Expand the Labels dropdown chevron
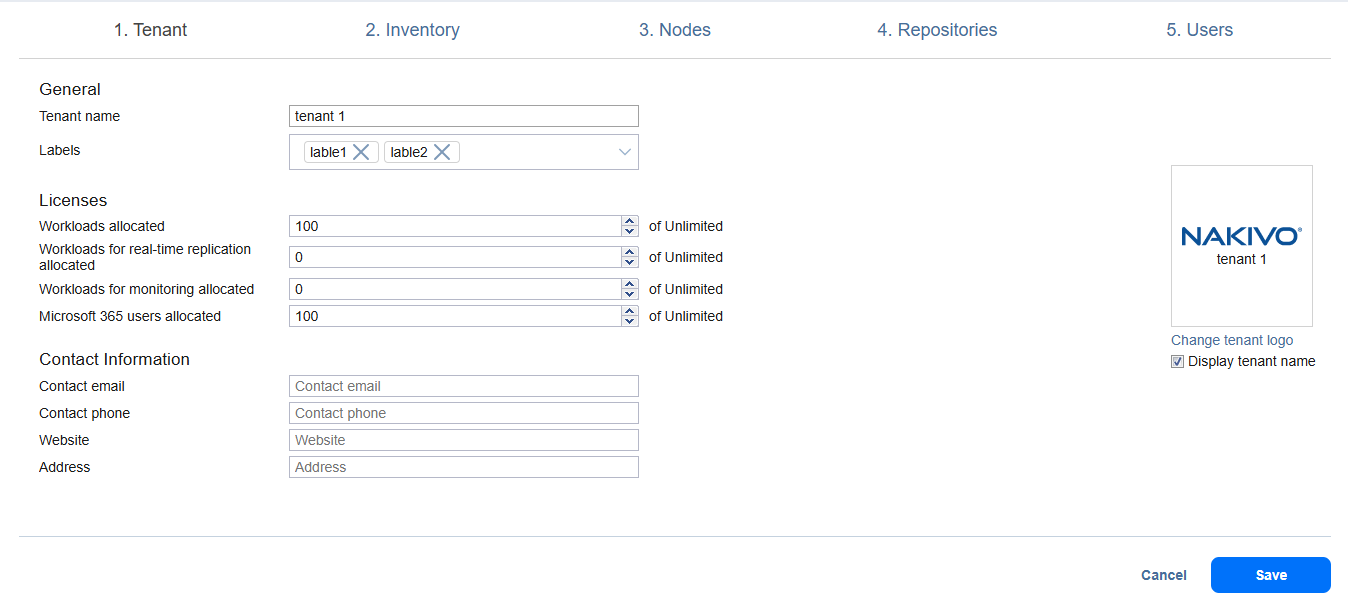Viewport: 1348px width, 610px height. click(x=624, y=152)
